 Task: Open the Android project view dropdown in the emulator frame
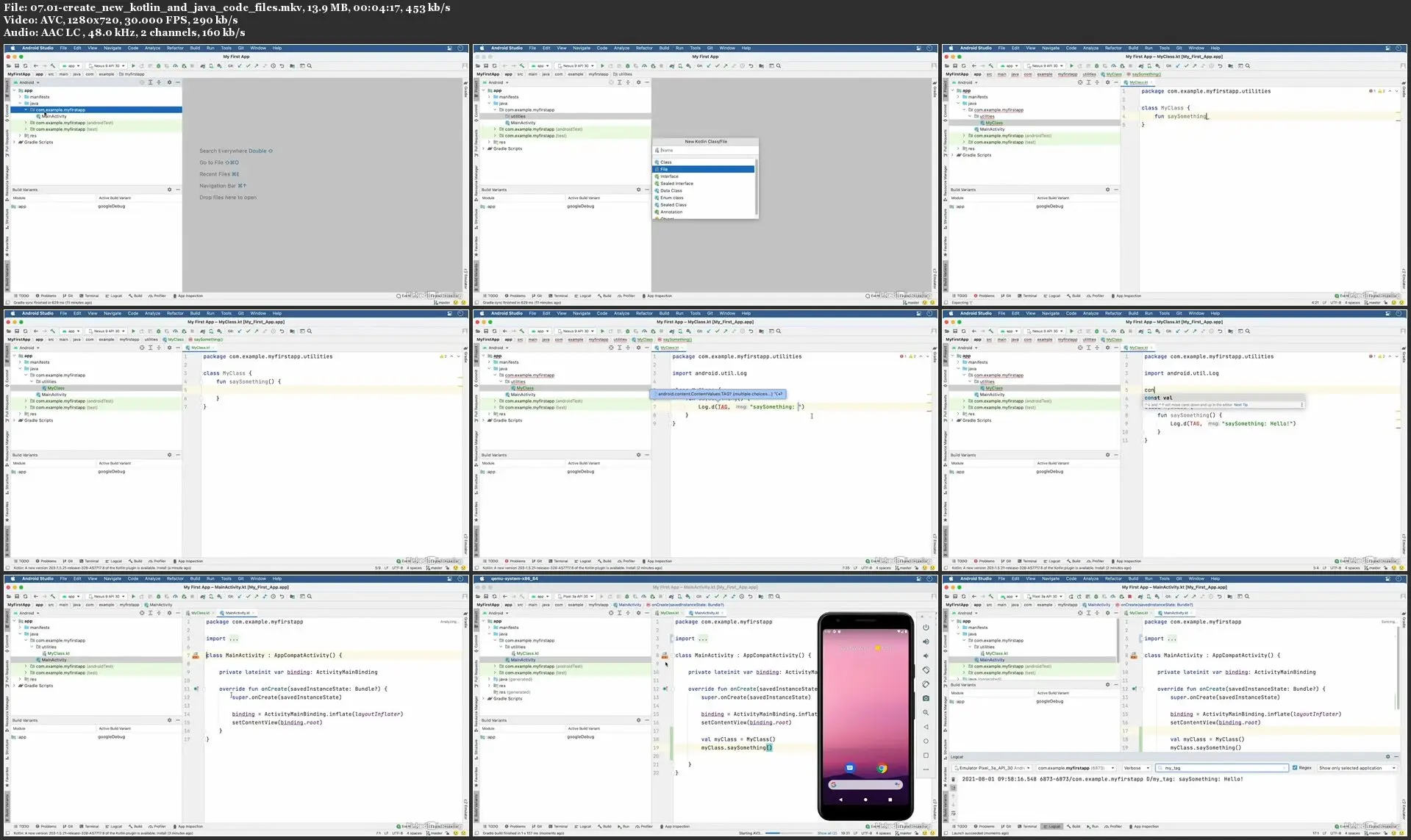pos(498,613)
